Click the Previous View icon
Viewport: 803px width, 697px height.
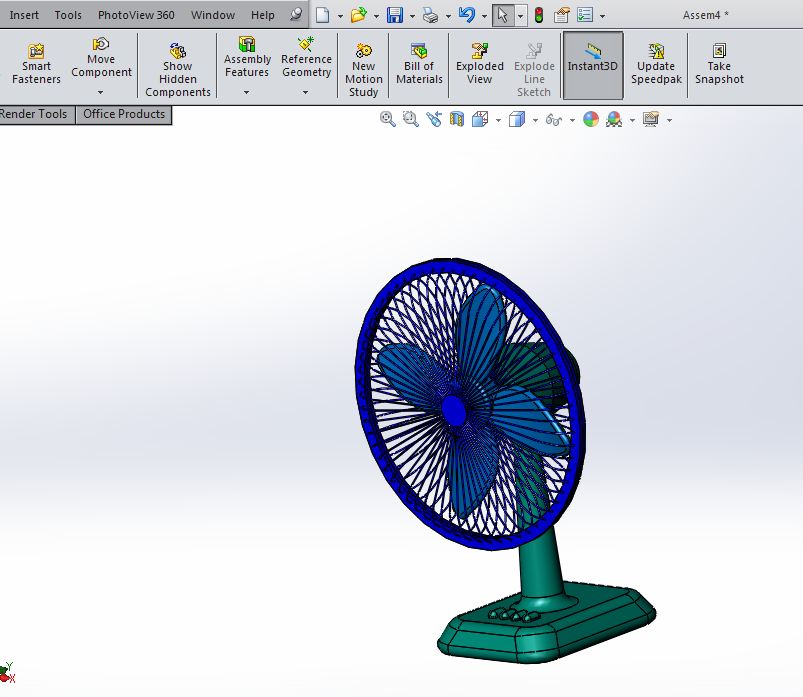point(434,119)
